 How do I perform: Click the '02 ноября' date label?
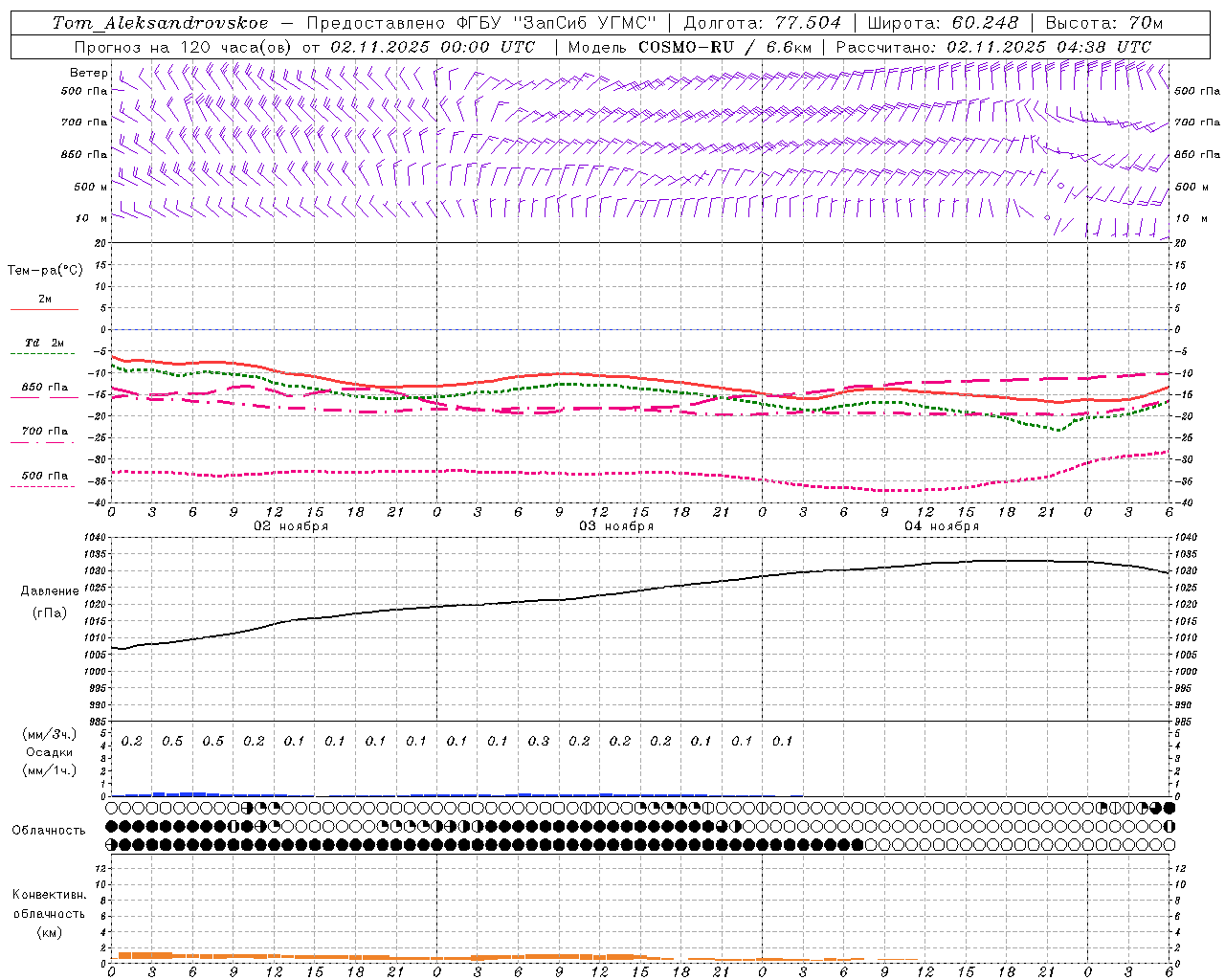pos(291,526)
